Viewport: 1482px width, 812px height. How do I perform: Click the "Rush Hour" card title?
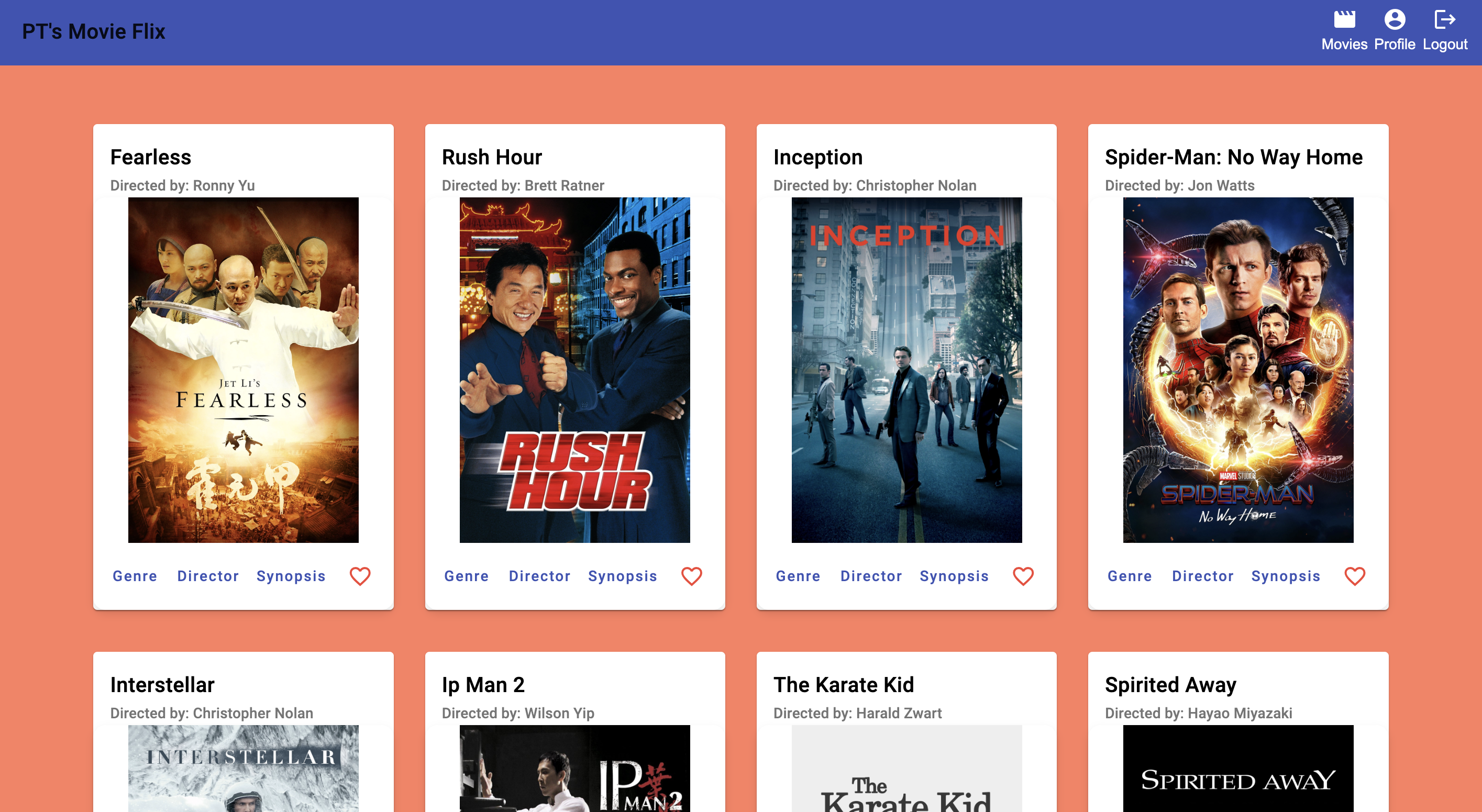pyautogui.click(x=492, y=157)
